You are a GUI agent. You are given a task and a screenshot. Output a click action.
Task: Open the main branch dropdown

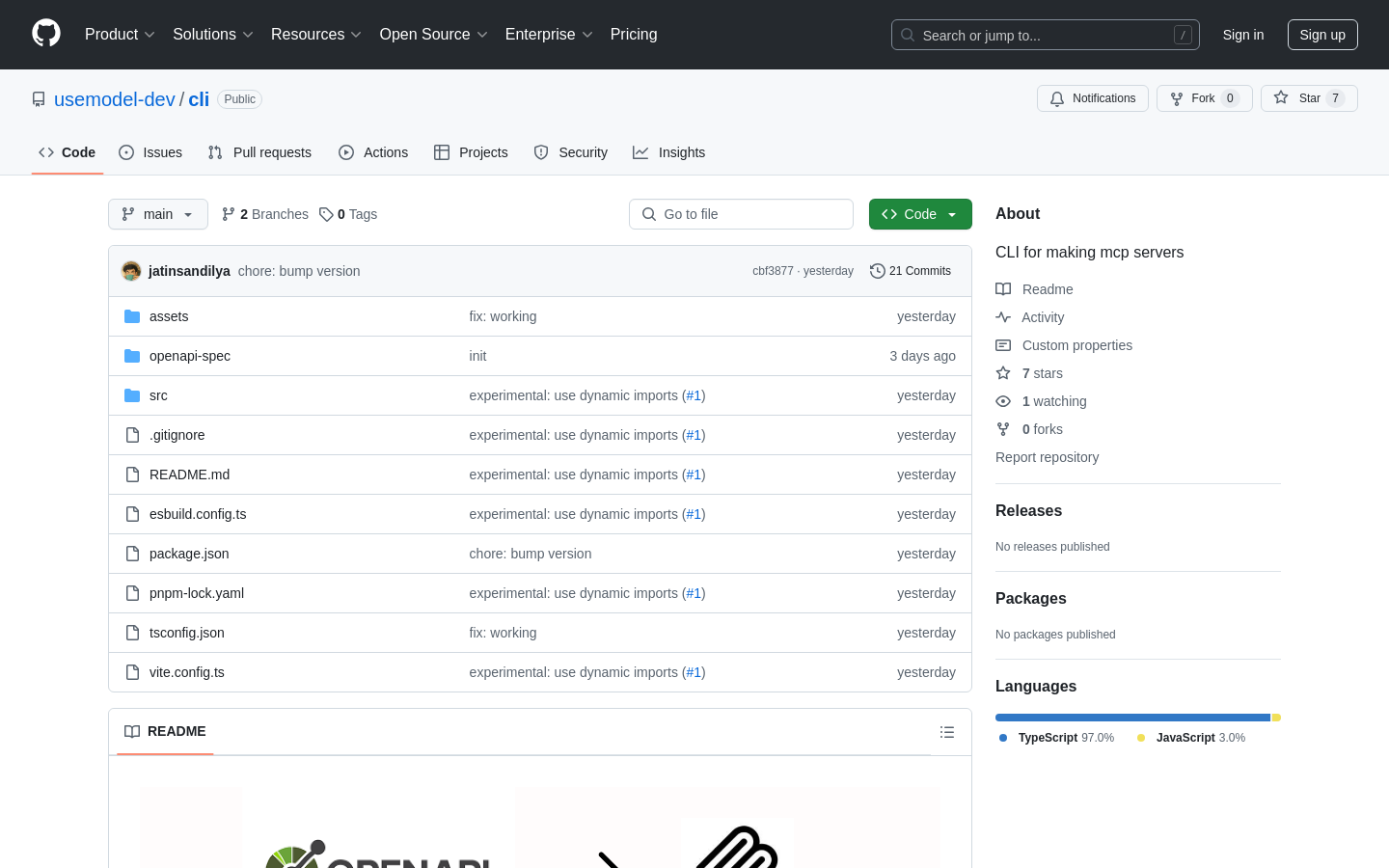158,214
